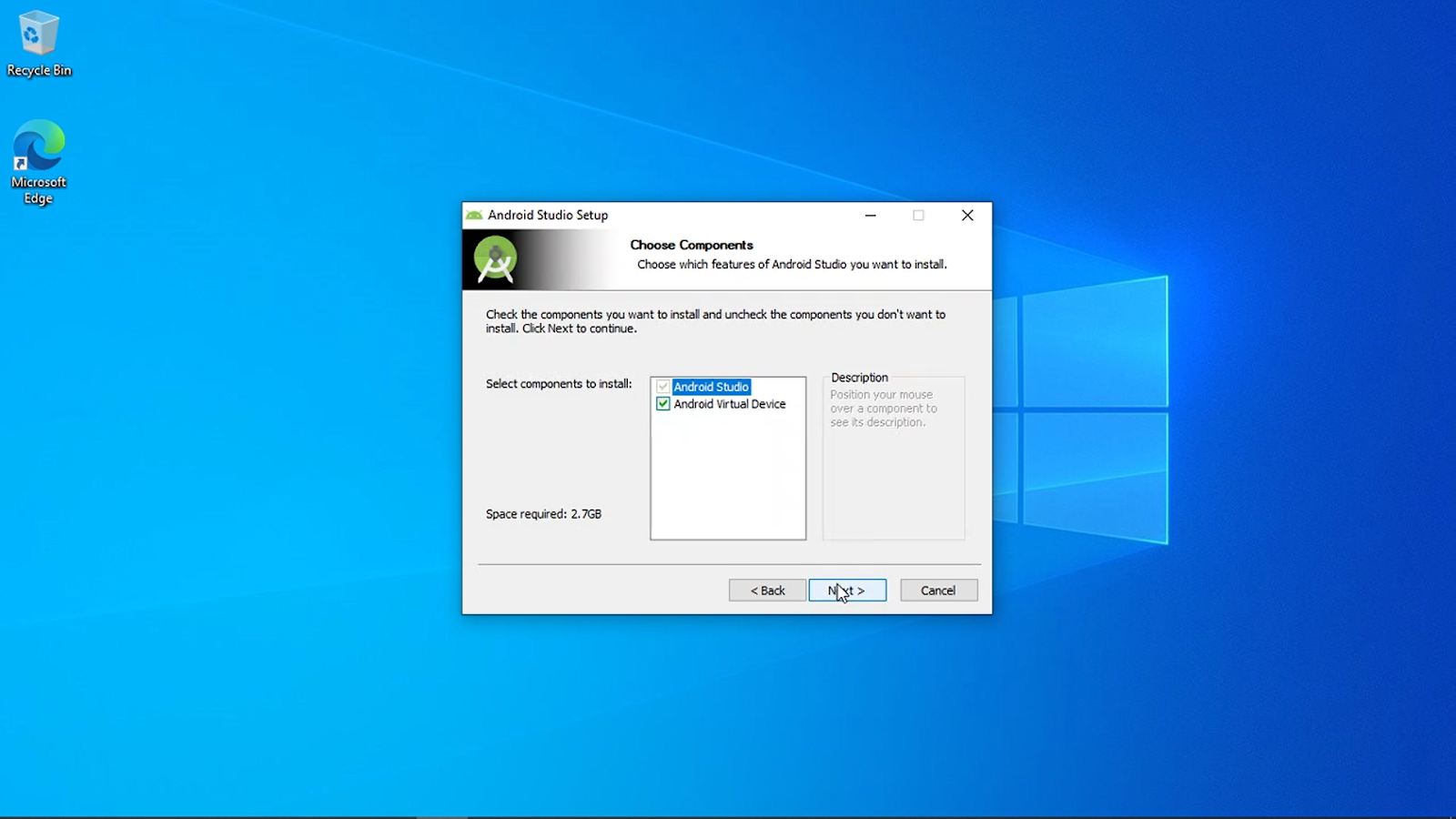Toggle the Android Studio component checkbox
The image size is (1456, 819).
[662, 387]
